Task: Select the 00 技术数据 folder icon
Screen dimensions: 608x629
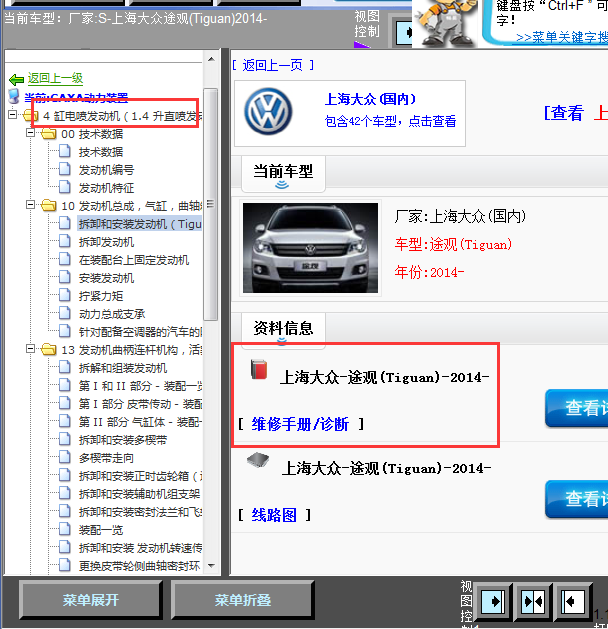Action: [49, 133]
